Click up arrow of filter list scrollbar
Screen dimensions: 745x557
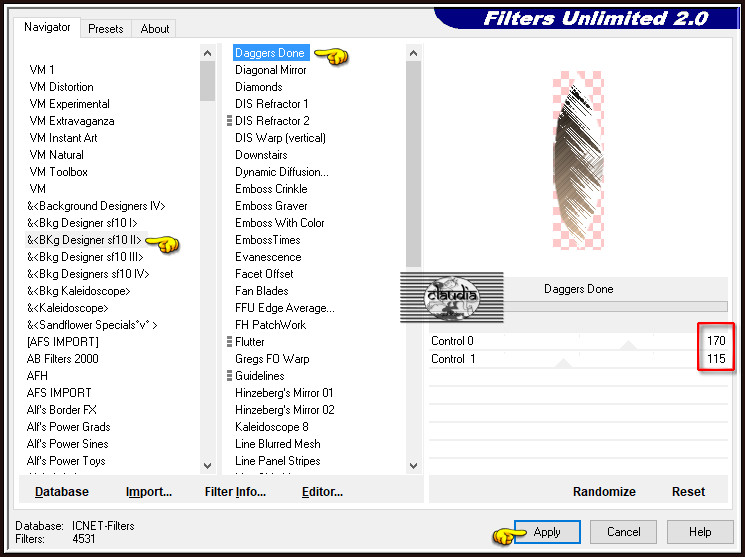pyautogui.click(x=413, y=53)
